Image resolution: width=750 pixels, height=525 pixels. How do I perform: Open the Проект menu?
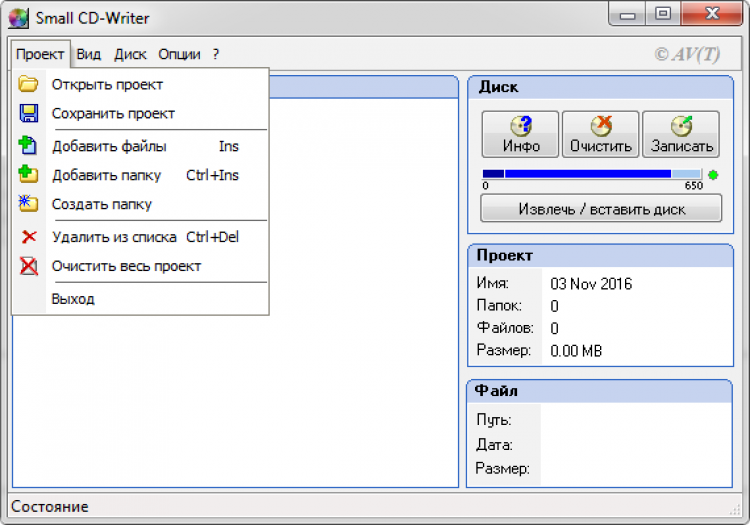[40, 54]
